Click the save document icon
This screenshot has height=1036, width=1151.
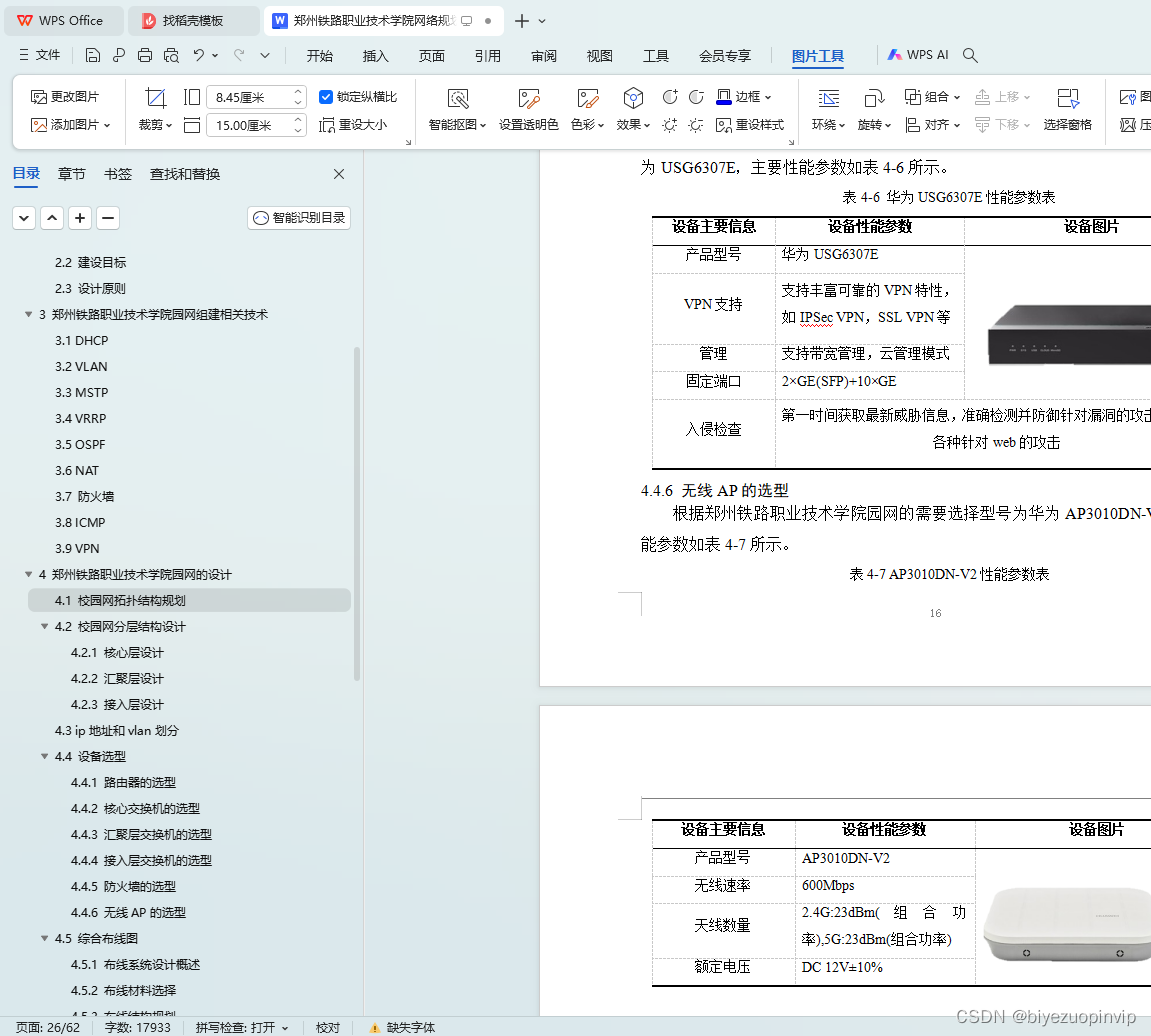(92, 55)
